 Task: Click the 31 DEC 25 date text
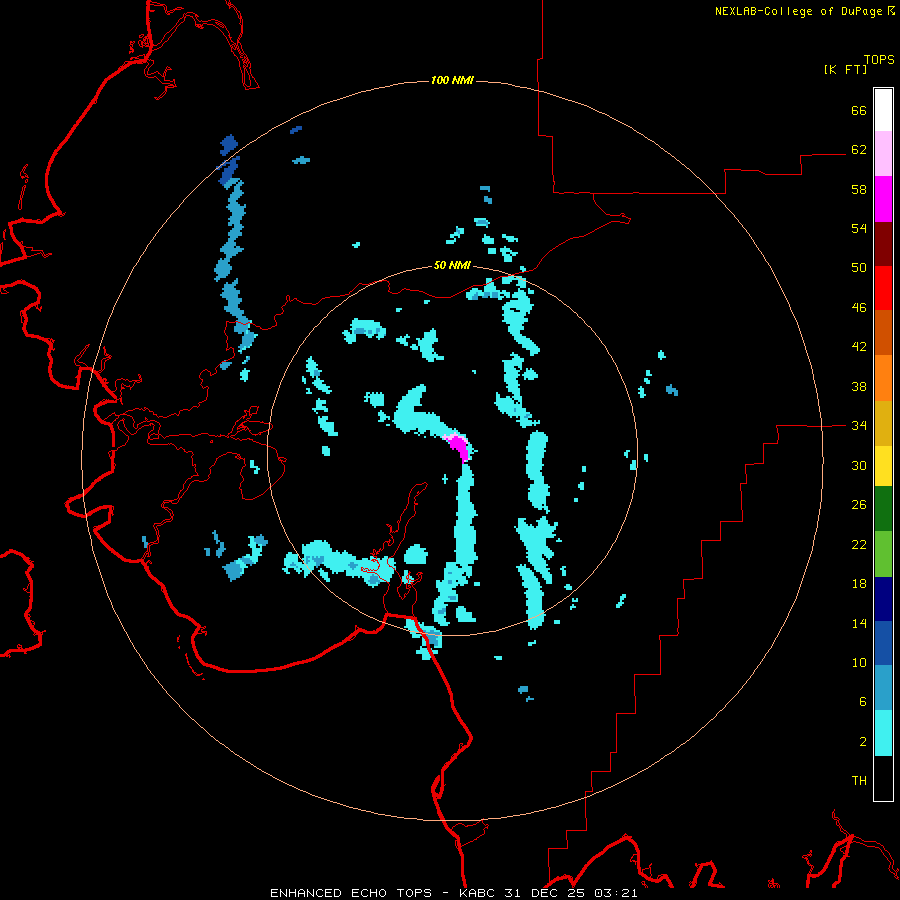click(544, 893)
